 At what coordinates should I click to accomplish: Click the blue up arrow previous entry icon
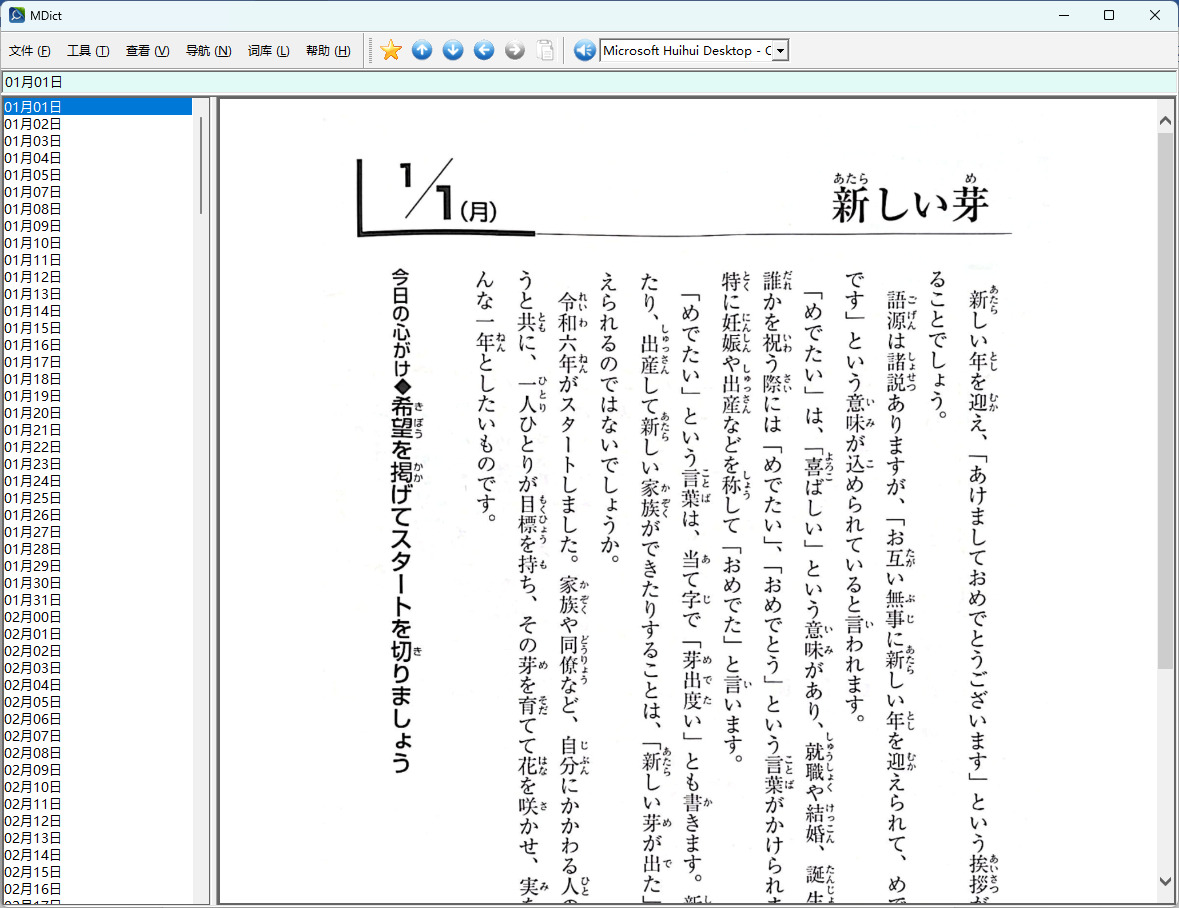tap(422, 50)
